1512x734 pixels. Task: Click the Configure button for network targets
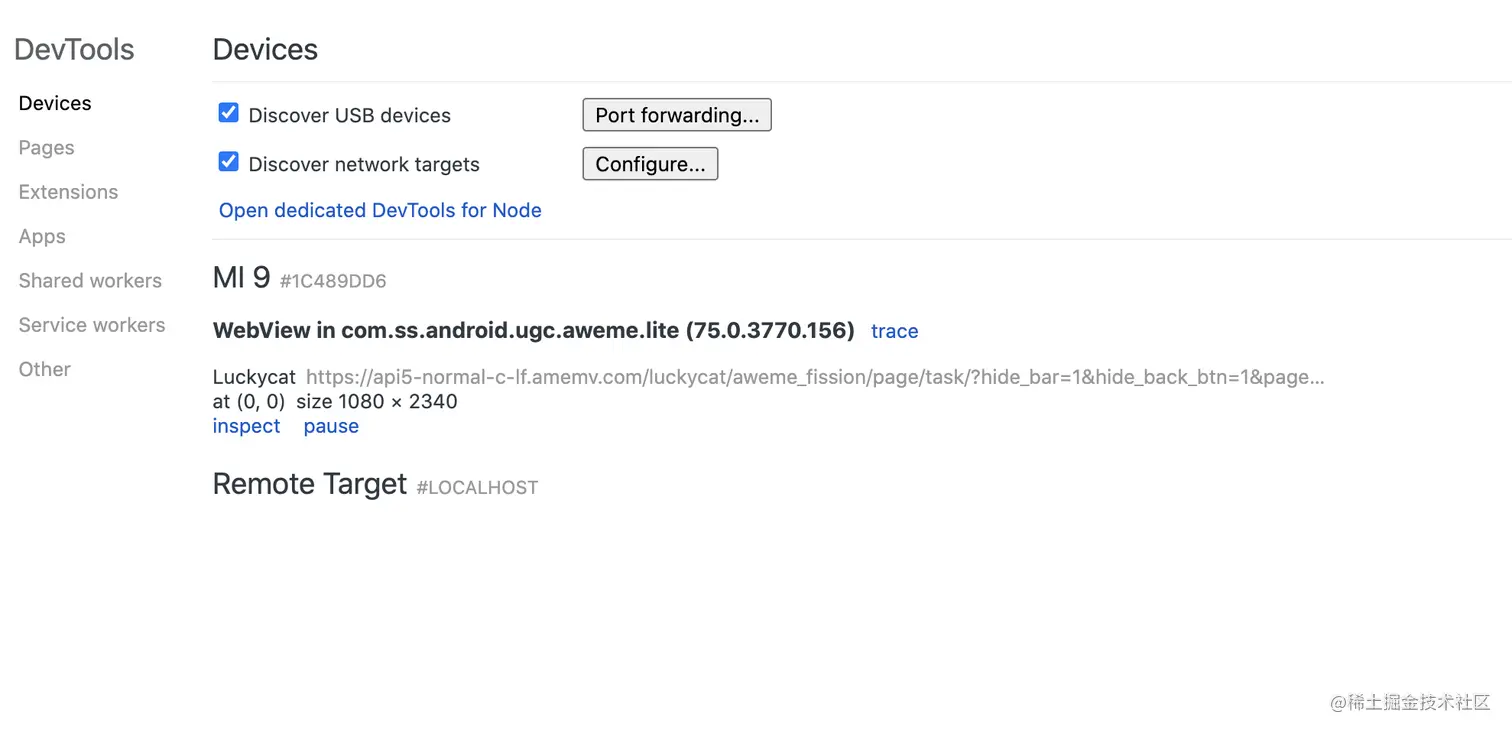click(650, 163)
